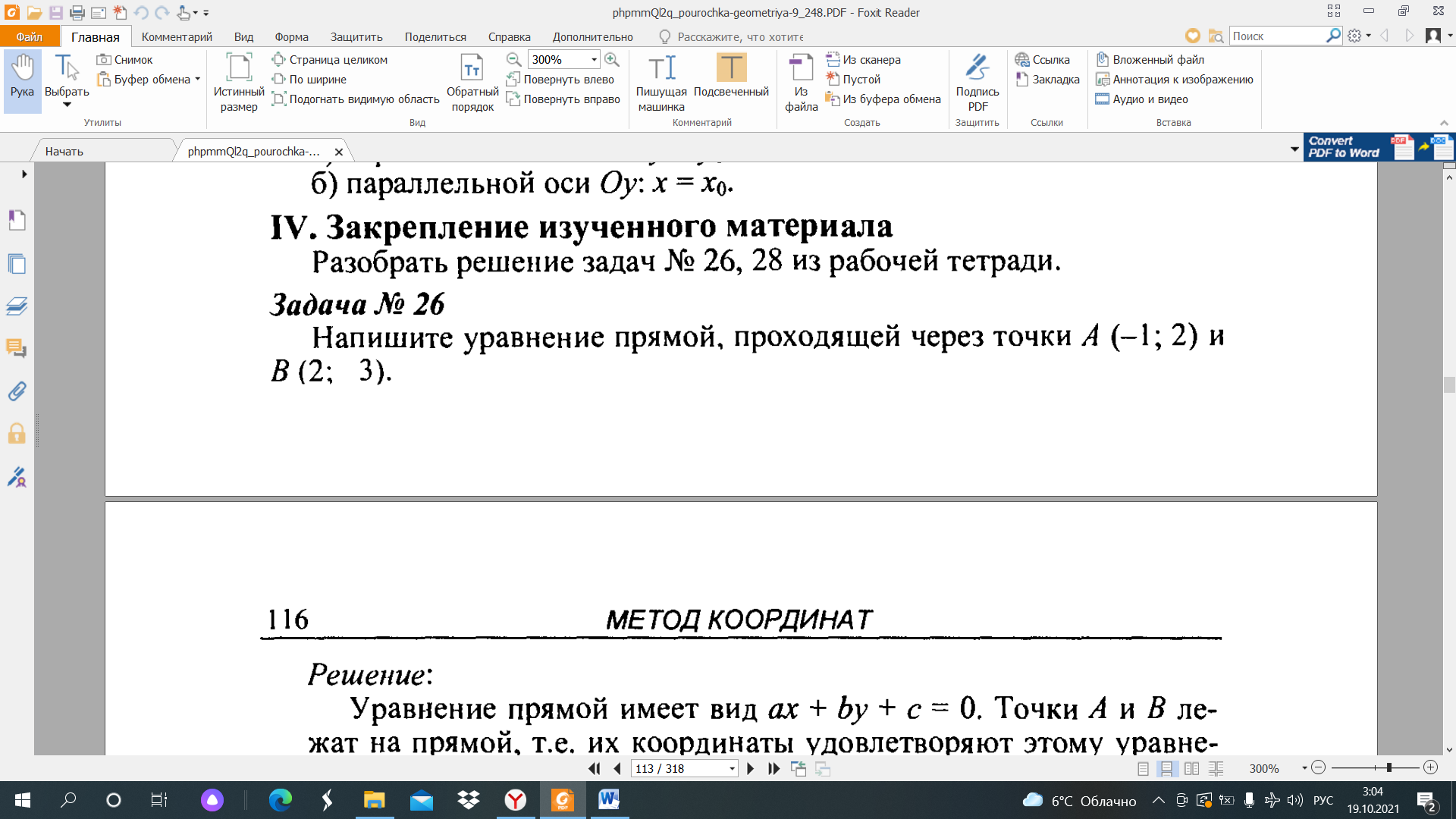The height and width of the screenshot is (819, 1456).
Task: Select the Подсвеченный highlight tool
Action: click(731, 76)
